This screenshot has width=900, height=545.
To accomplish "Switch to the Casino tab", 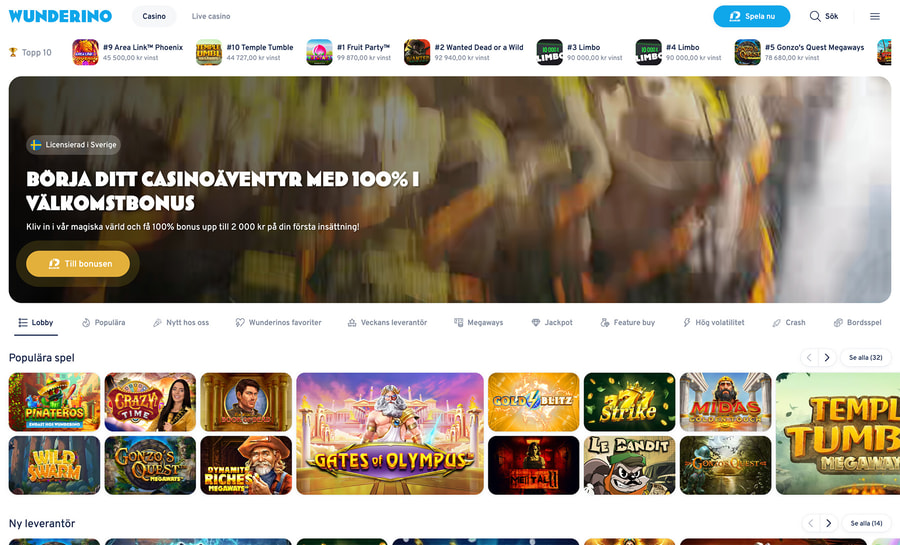I will point(154,16).
